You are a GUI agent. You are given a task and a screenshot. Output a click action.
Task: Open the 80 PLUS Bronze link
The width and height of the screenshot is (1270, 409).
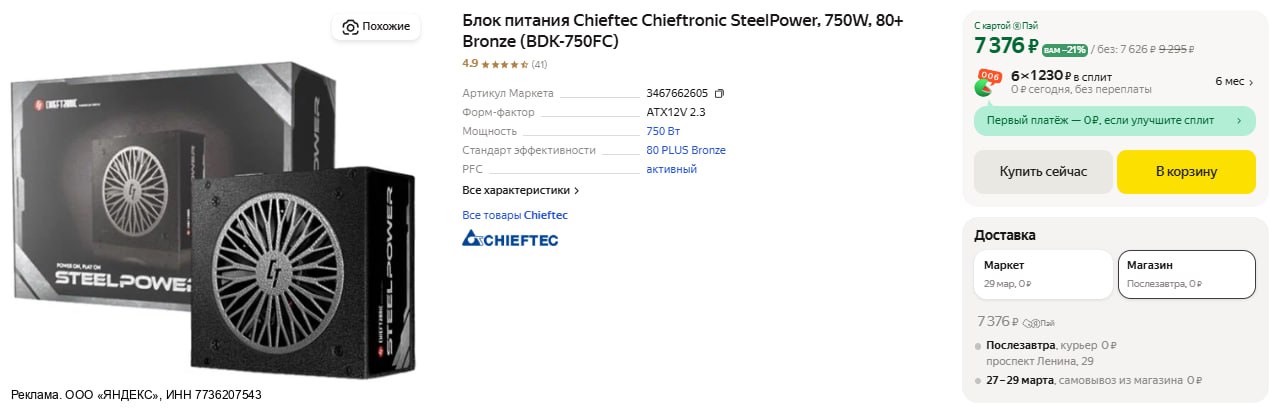(x=686, y=150)
